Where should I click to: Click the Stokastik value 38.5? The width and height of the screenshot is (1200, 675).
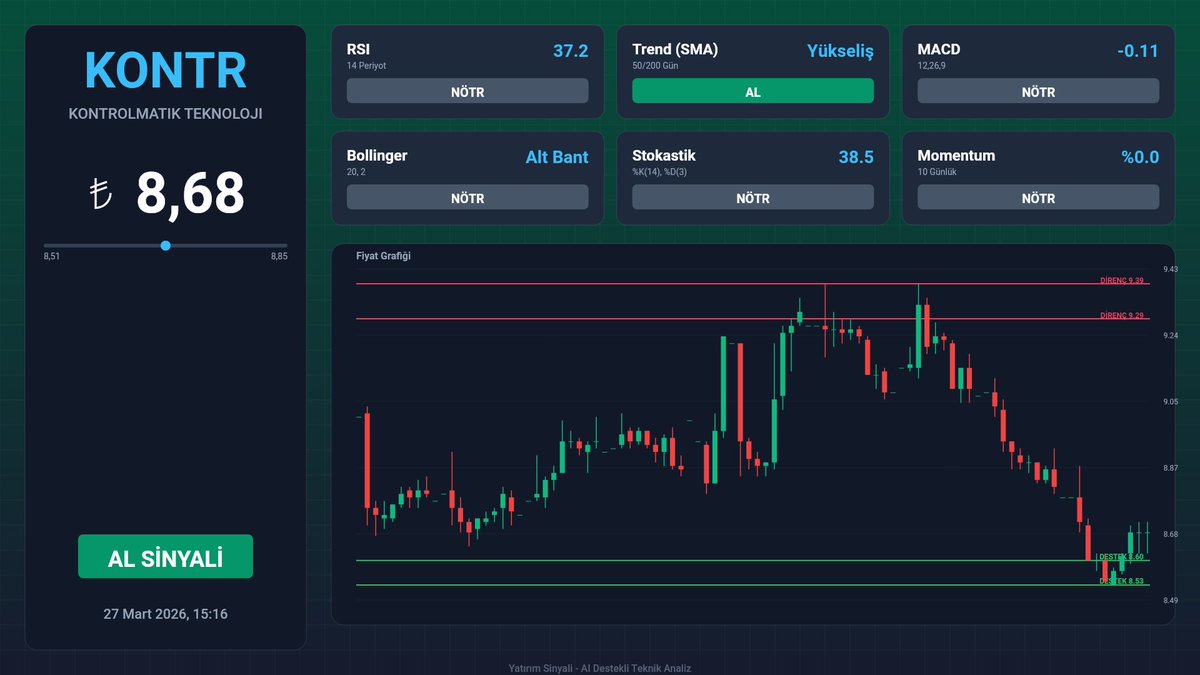pos(856,157)
